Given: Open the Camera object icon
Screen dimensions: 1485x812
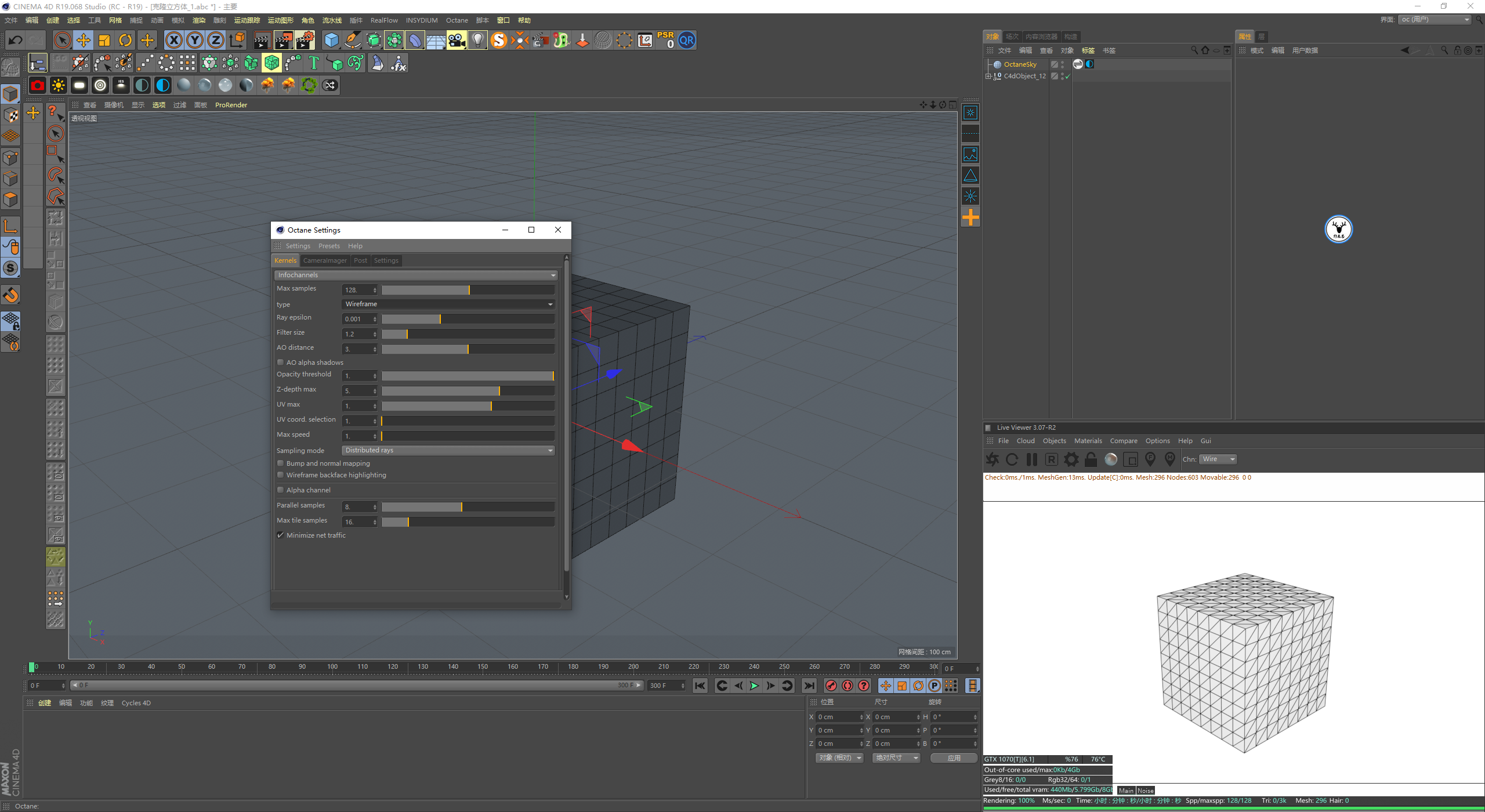Looking at the screenshot, I should [x=457, y=40].
